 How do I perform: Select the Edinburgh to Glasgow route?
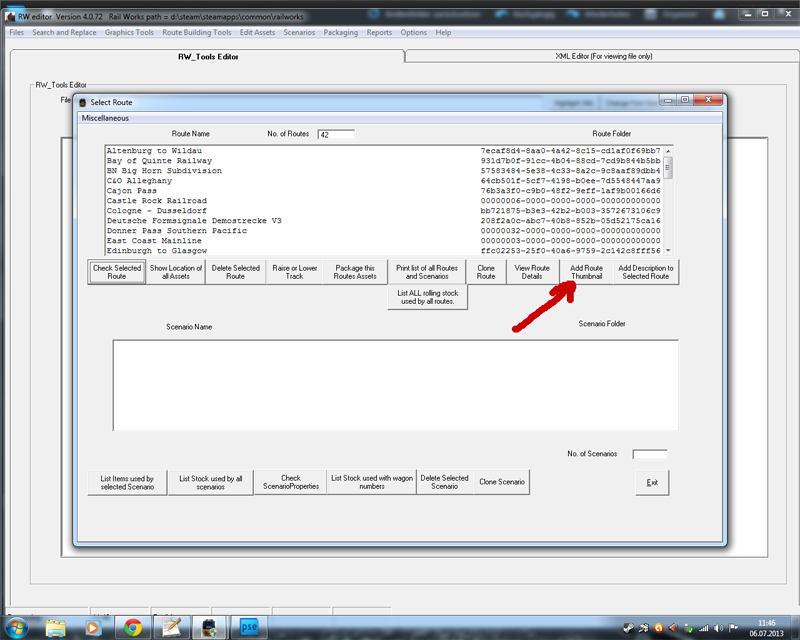point(383,251)
